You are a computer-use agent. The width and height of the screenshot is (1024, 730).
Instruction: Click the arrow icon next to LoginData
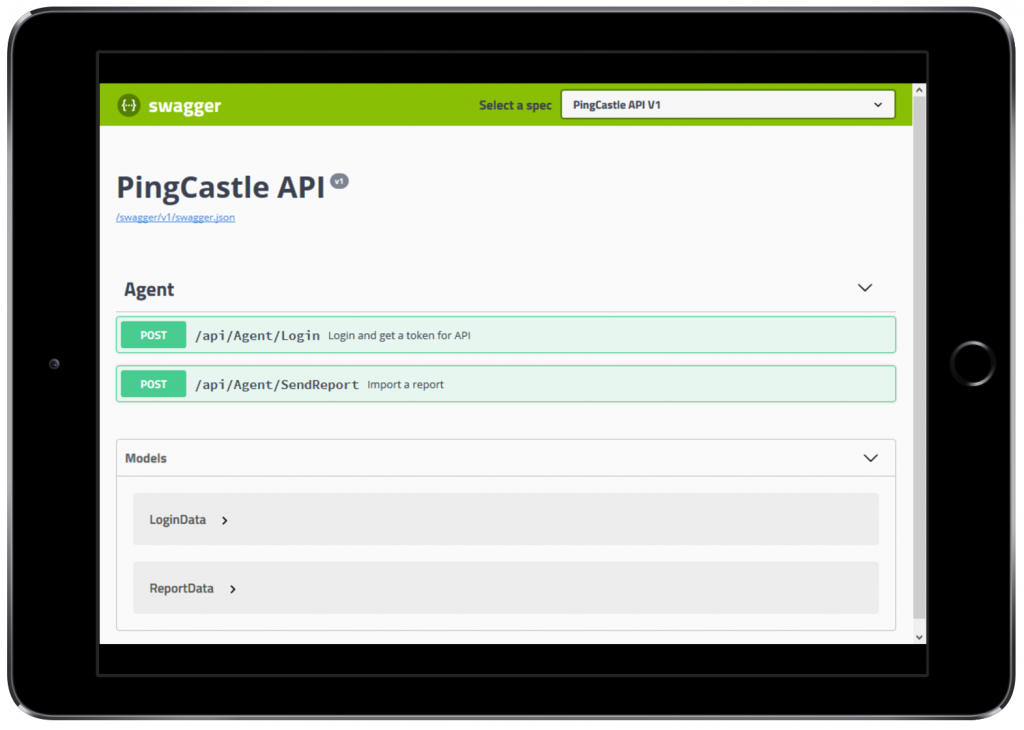(224, 520)
